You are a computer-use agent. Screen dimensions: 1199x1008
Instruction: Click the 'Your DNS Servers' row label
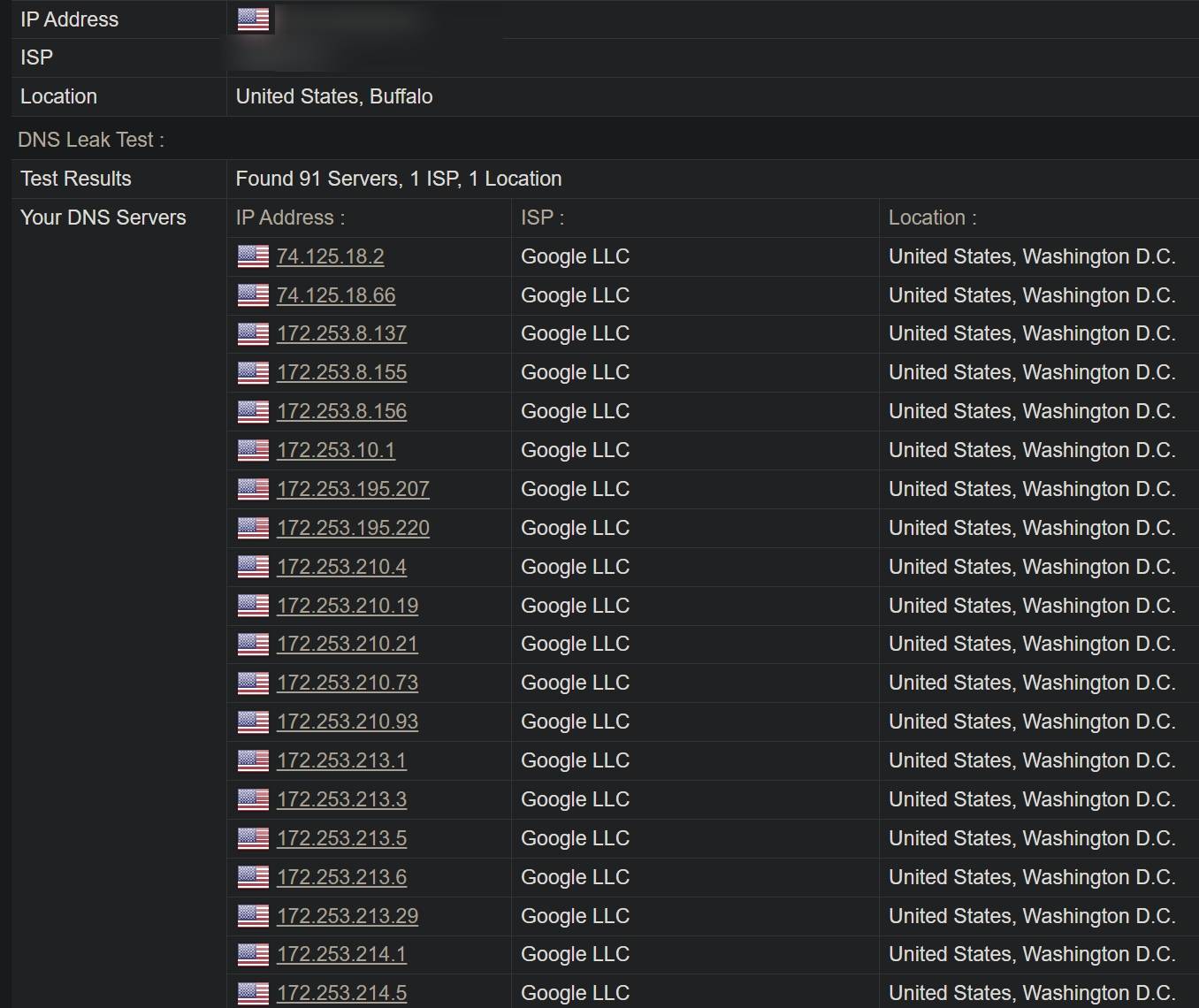click(103, 218)
